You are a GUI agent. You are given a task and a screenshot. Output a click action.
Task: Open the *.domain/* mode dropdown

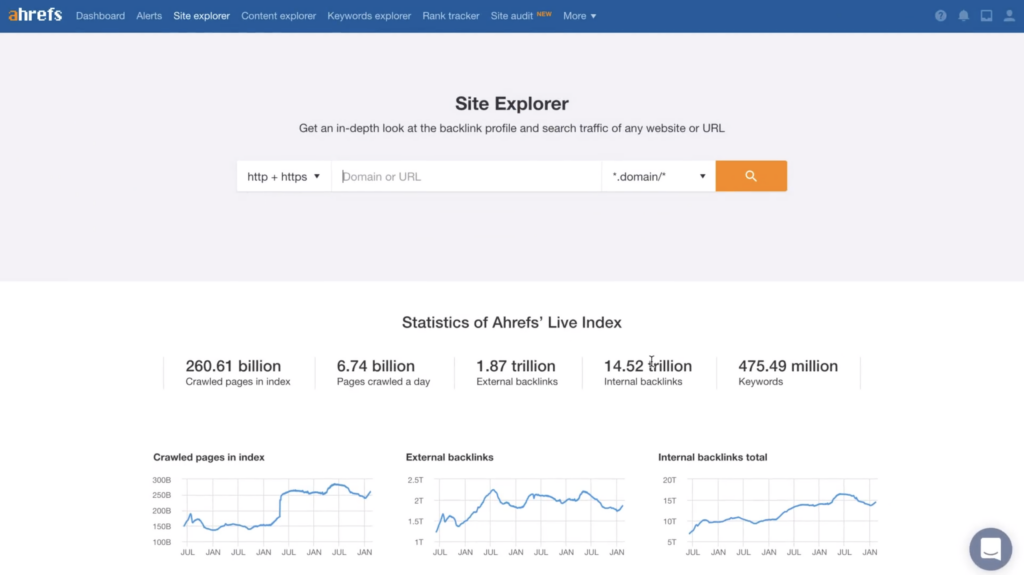click(658, 176)
